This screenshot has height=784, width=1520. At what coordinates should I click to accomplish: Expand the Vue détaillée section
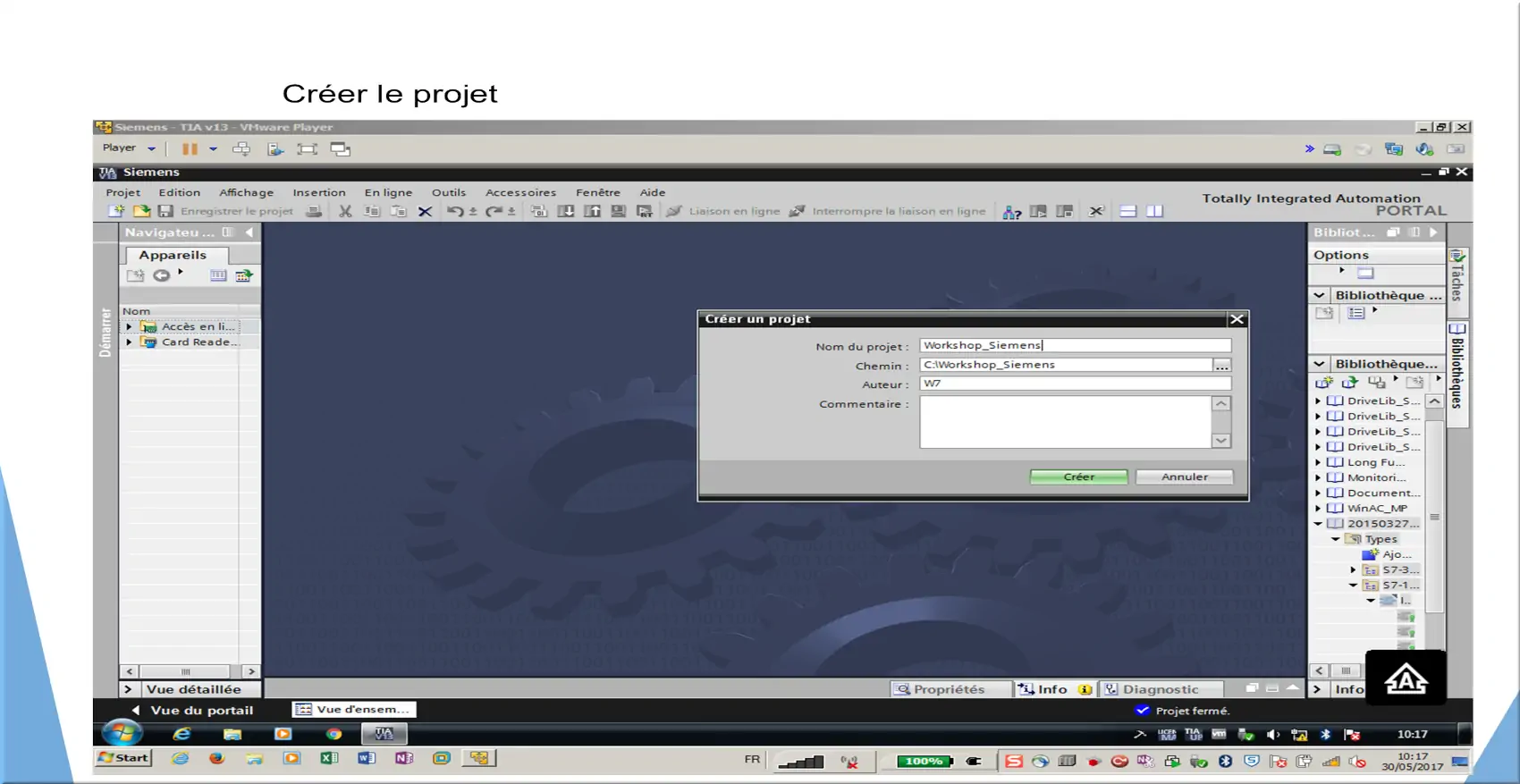pos(128,689)
